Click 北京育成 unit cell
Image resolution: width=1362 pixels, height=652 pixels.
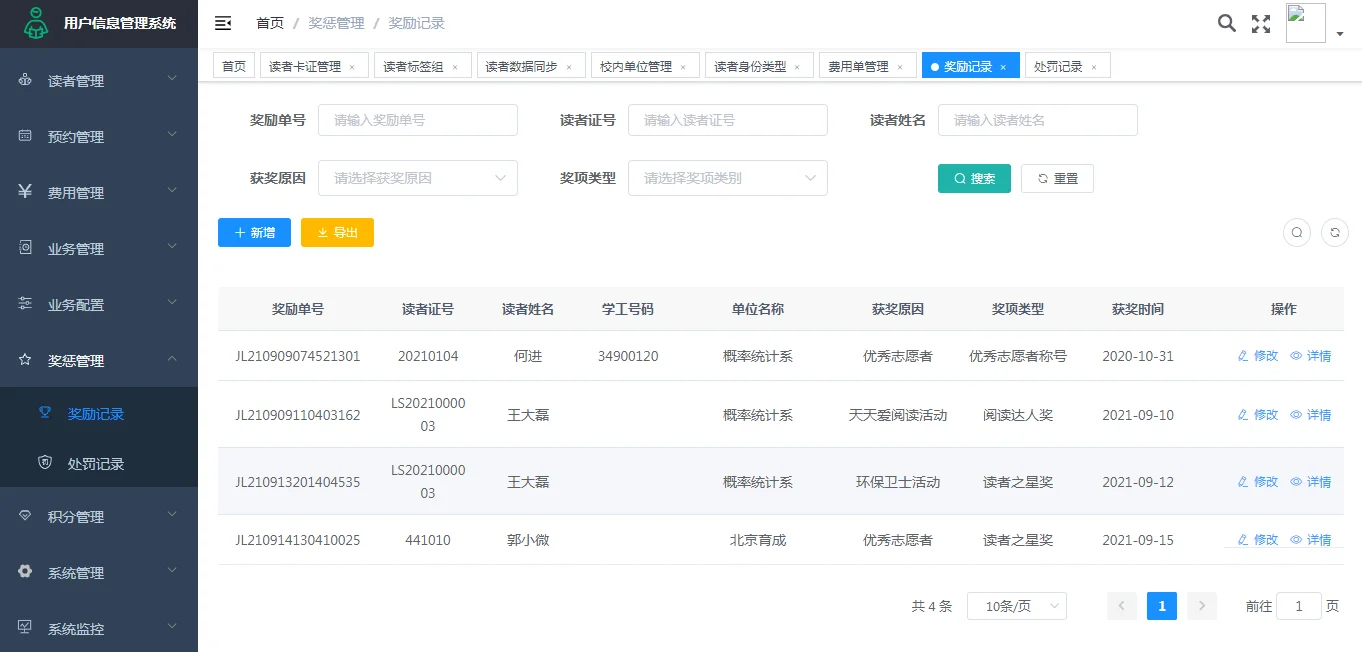tap(758, 540)
